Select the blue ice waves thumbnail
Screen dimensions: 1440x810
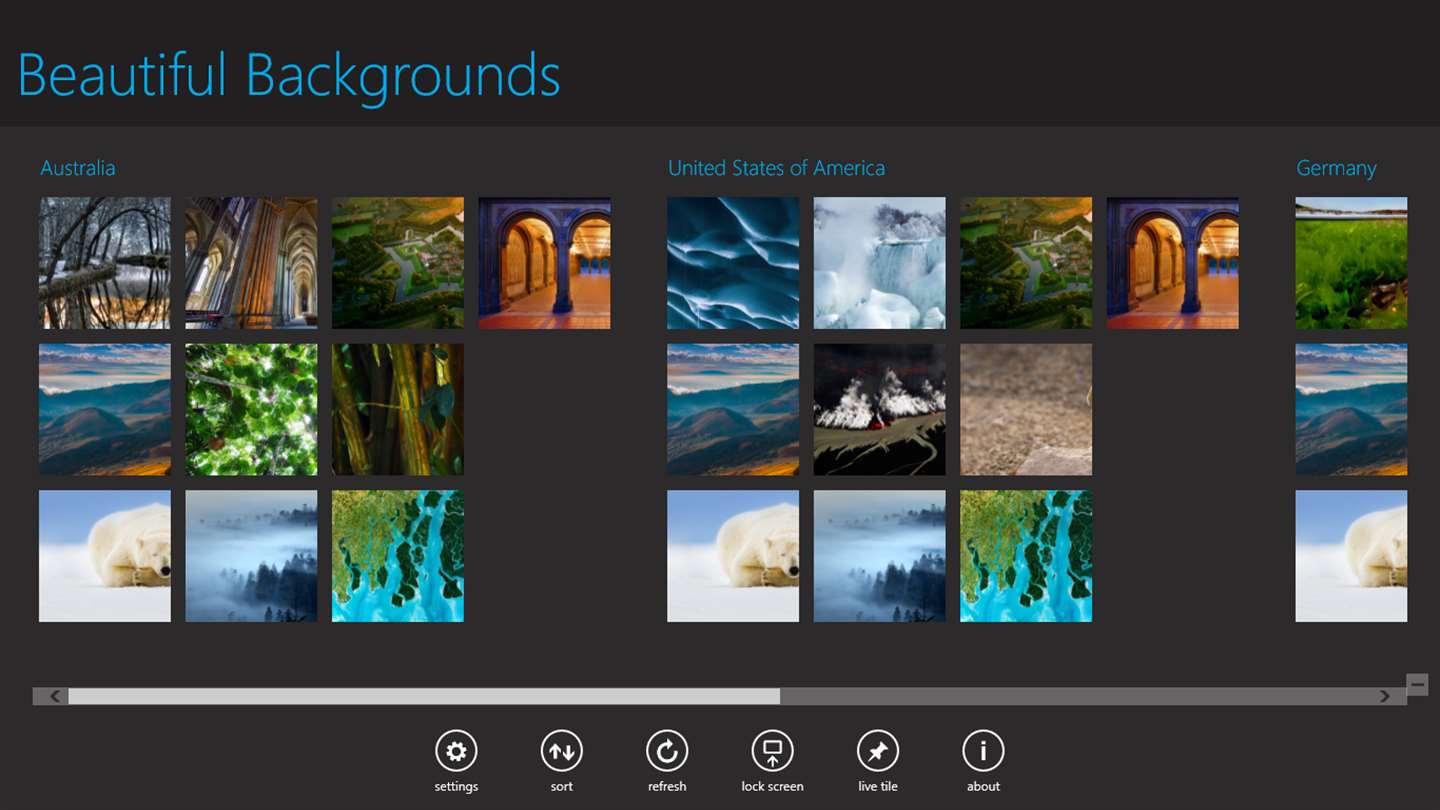(733, 263)
